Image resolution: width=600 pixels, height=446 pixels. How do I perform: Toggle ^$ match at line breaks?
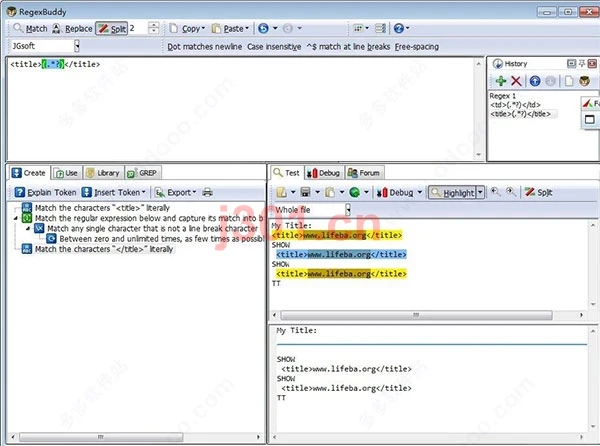(x=348, y=47)
